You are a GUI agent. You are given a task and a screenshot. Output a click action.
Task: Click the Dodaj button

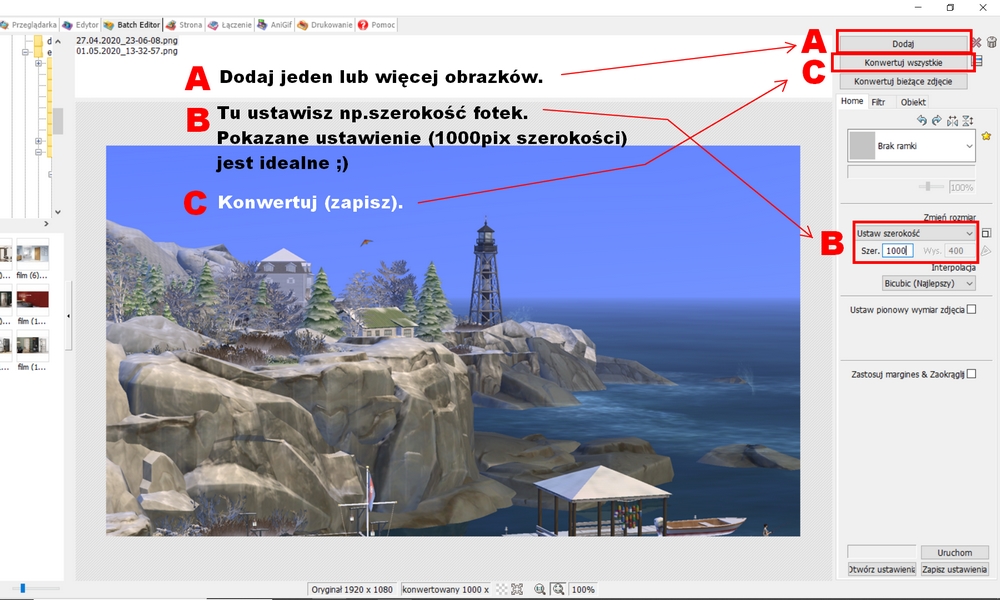click(903, 43)
